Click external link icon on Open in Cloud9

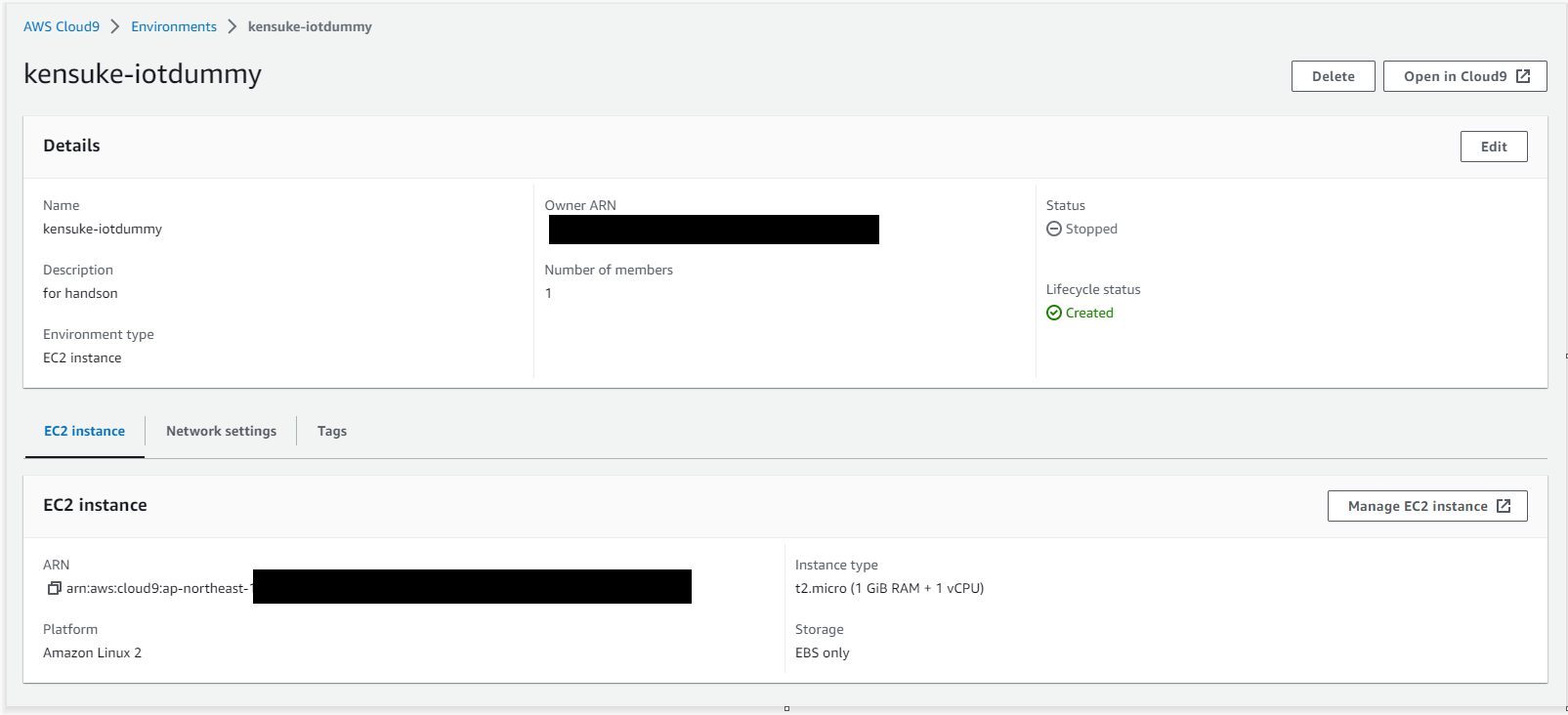coord(1523,76)
